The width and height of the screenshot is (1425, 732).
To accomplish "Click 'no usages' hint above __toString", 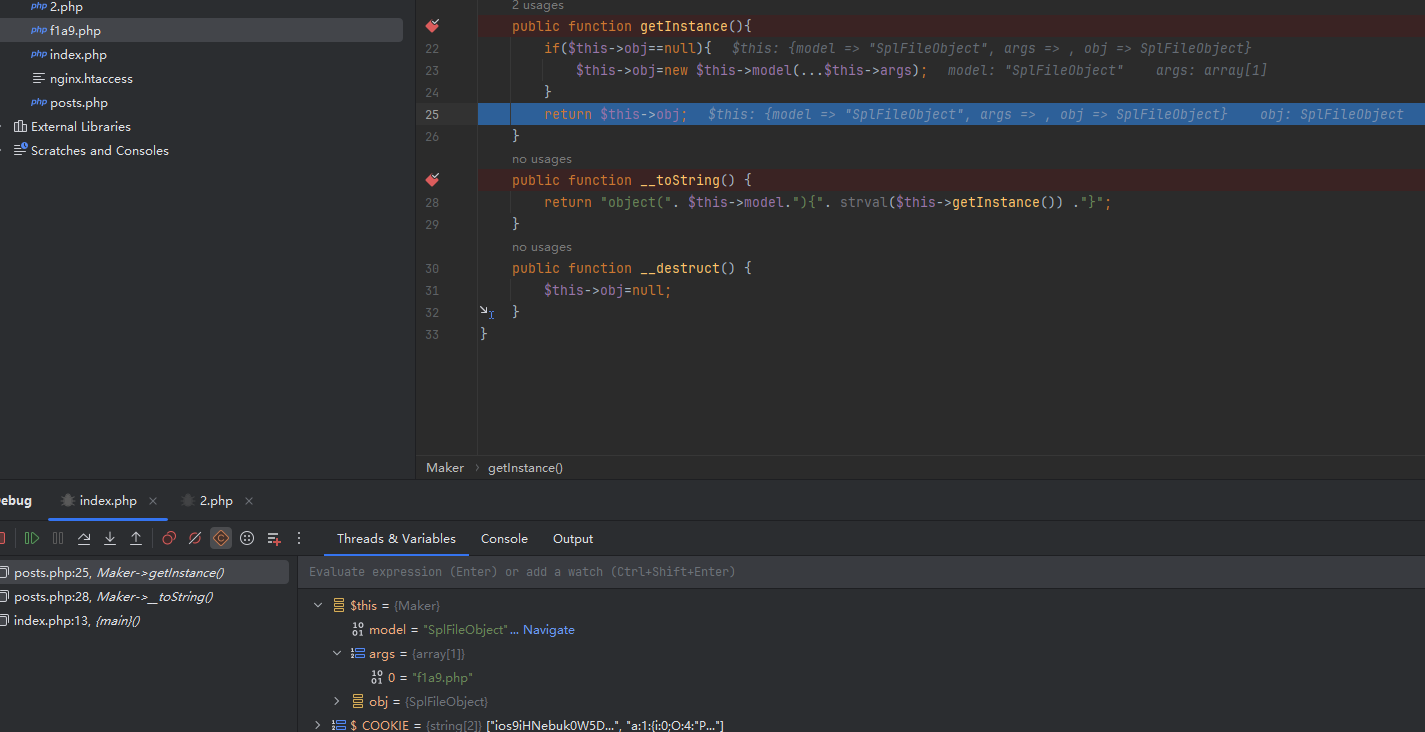I will [x=542, y=159].
